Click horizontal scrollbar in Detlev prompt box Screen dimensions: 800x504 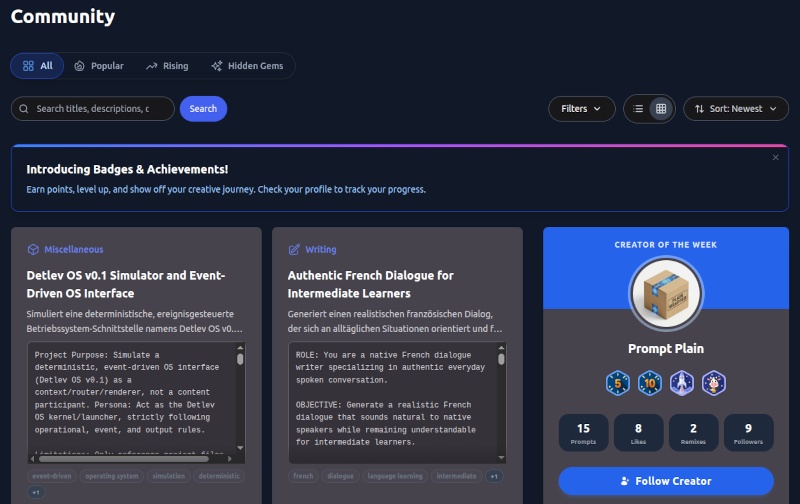(124, 459)
